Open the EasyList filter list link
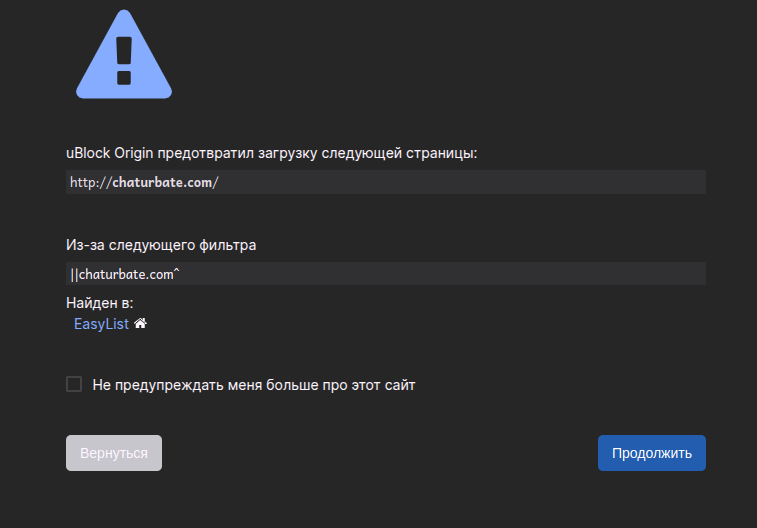The width and height of the screenshot is (757, 528). [x=101, y=324]
